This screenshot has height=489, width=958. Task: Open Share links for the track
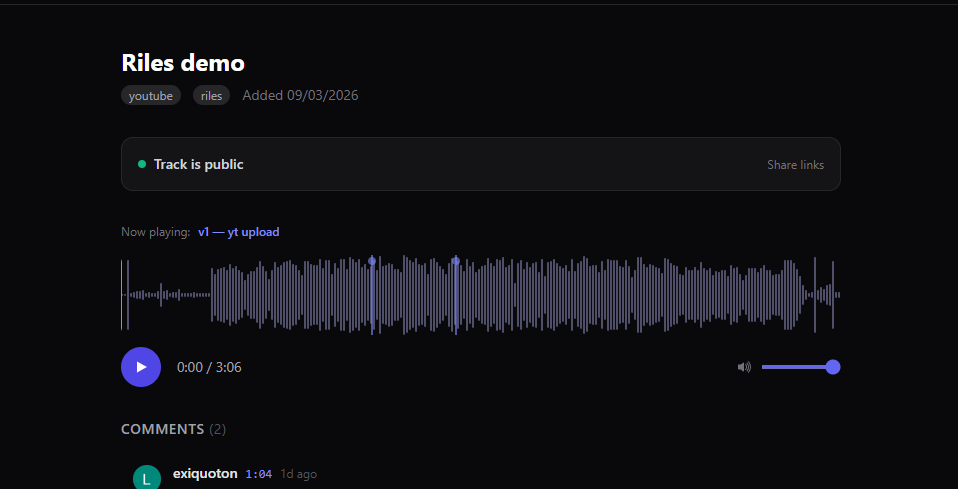[795, 164]
